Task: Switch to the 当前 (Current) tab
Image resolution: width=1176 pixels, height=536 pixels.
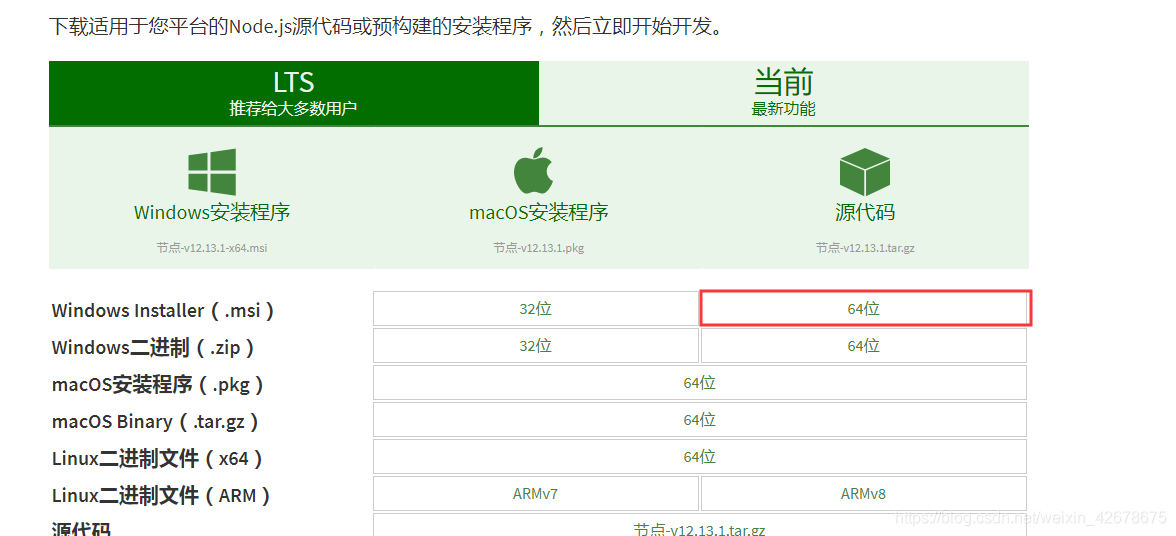Action: click(x=784, y=93)
